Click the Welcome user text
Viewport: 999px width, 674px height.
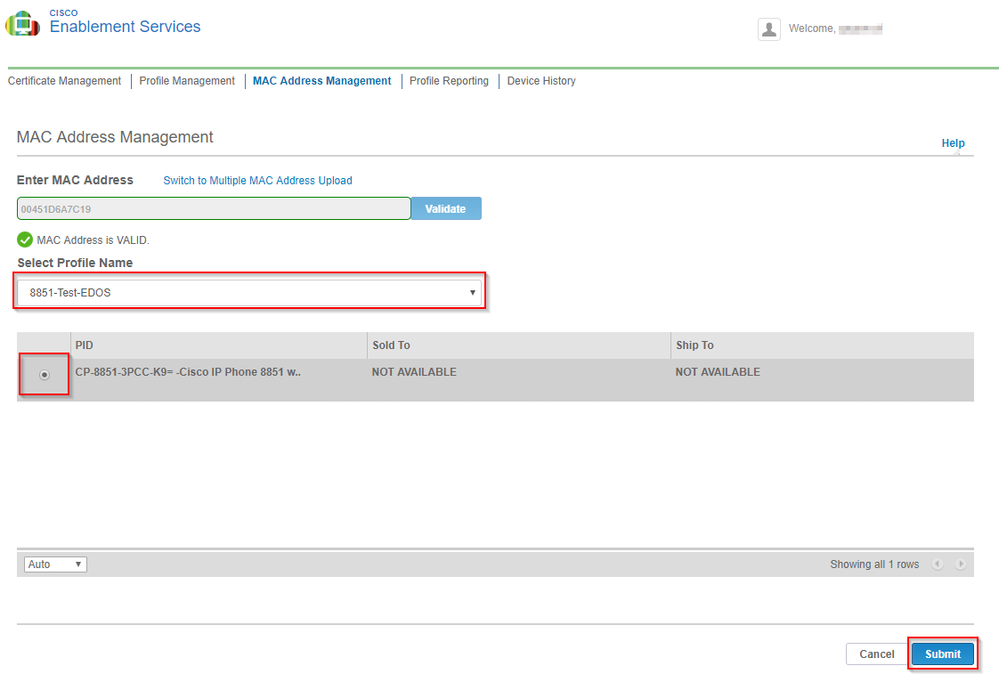(835, 29)
